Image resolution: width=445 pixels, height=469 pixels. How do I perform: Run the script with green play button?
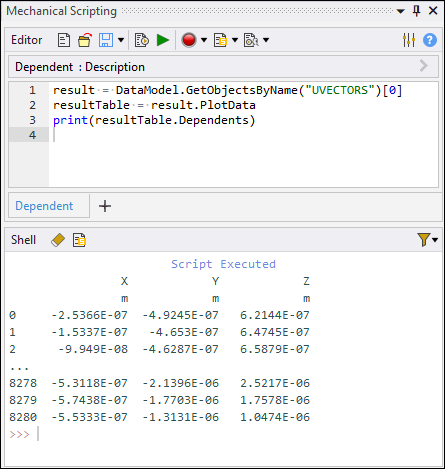163,40
